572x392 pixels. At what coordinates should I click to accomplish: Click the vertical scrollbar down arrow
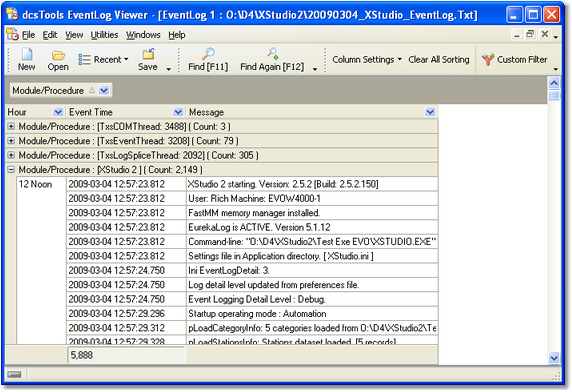tap(554, 358)
